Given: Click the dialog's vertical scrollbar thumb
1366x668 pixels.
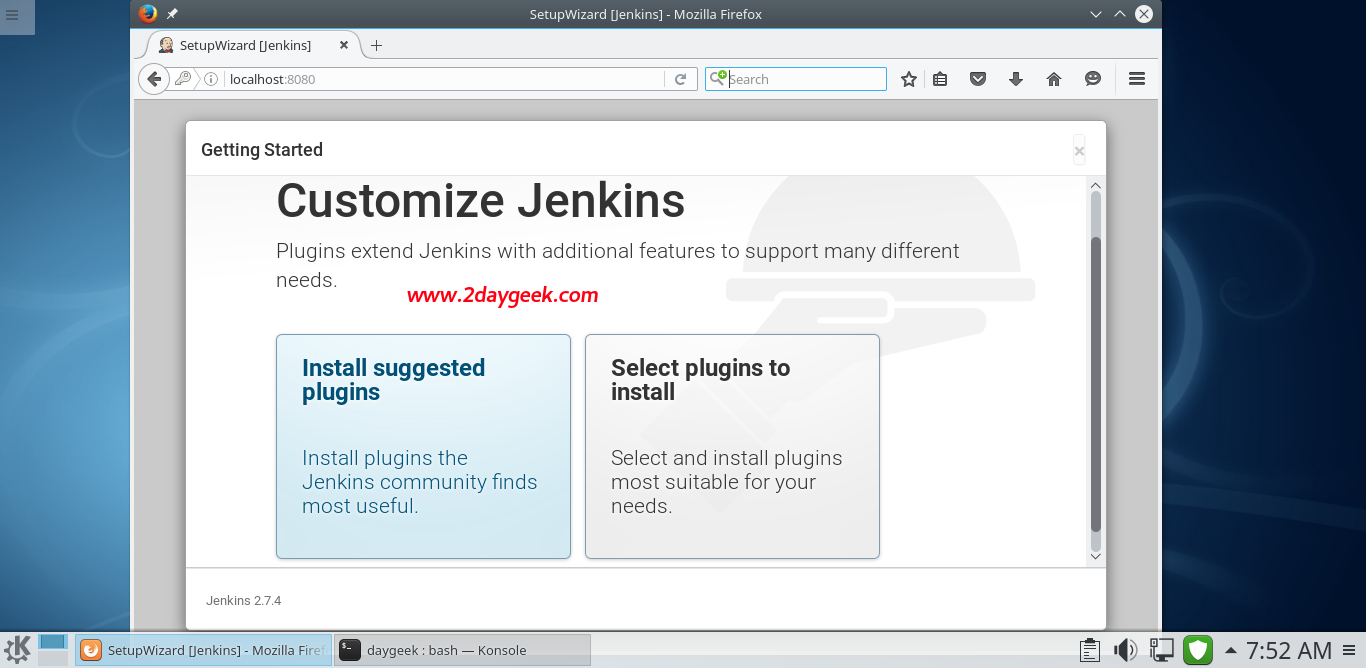Looking at the screenshot, I should 1095,384.
